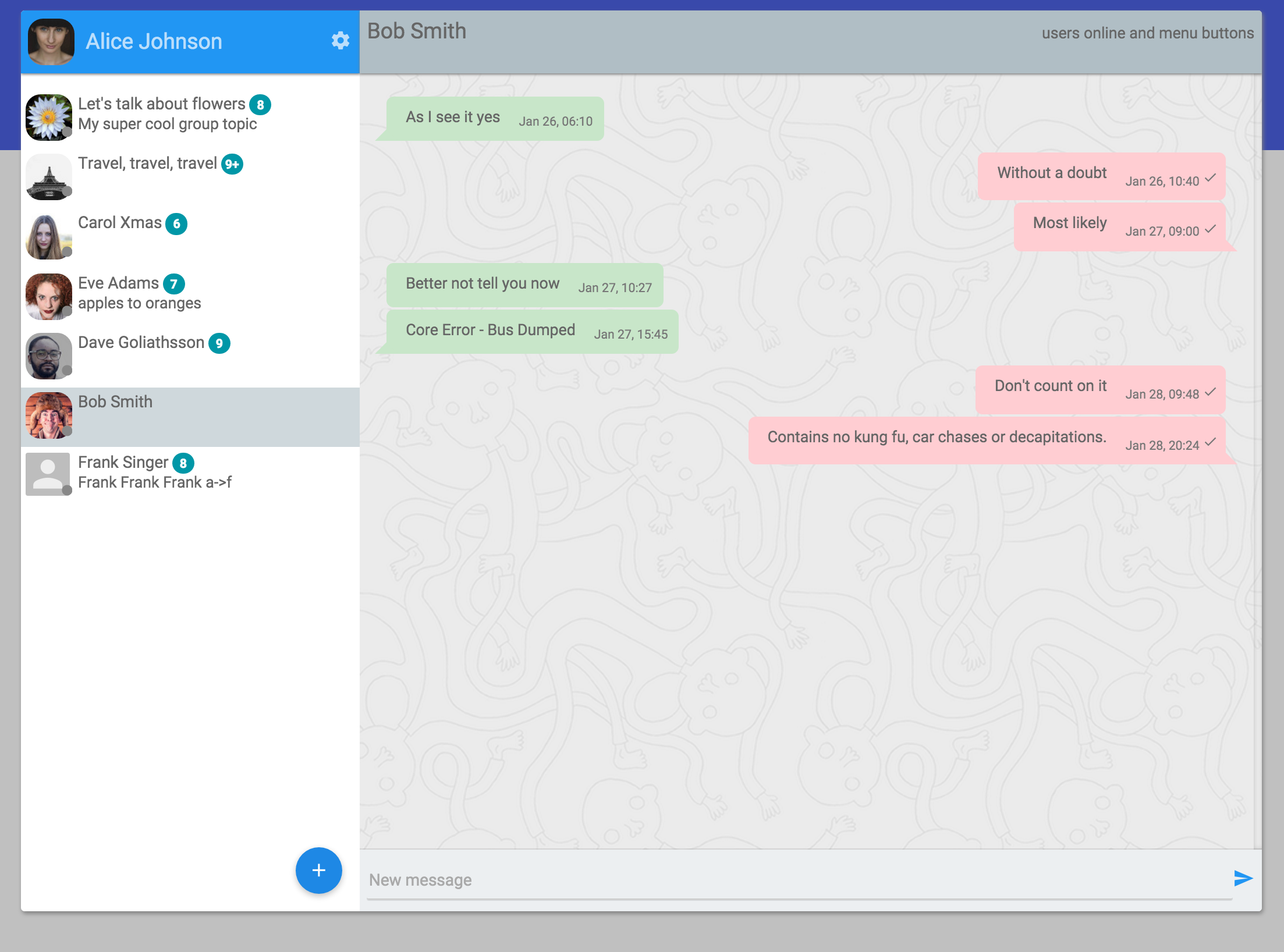Click the Eiffel Tower travel avatar
Viewport: 1284px width, 952px height.
49,177
